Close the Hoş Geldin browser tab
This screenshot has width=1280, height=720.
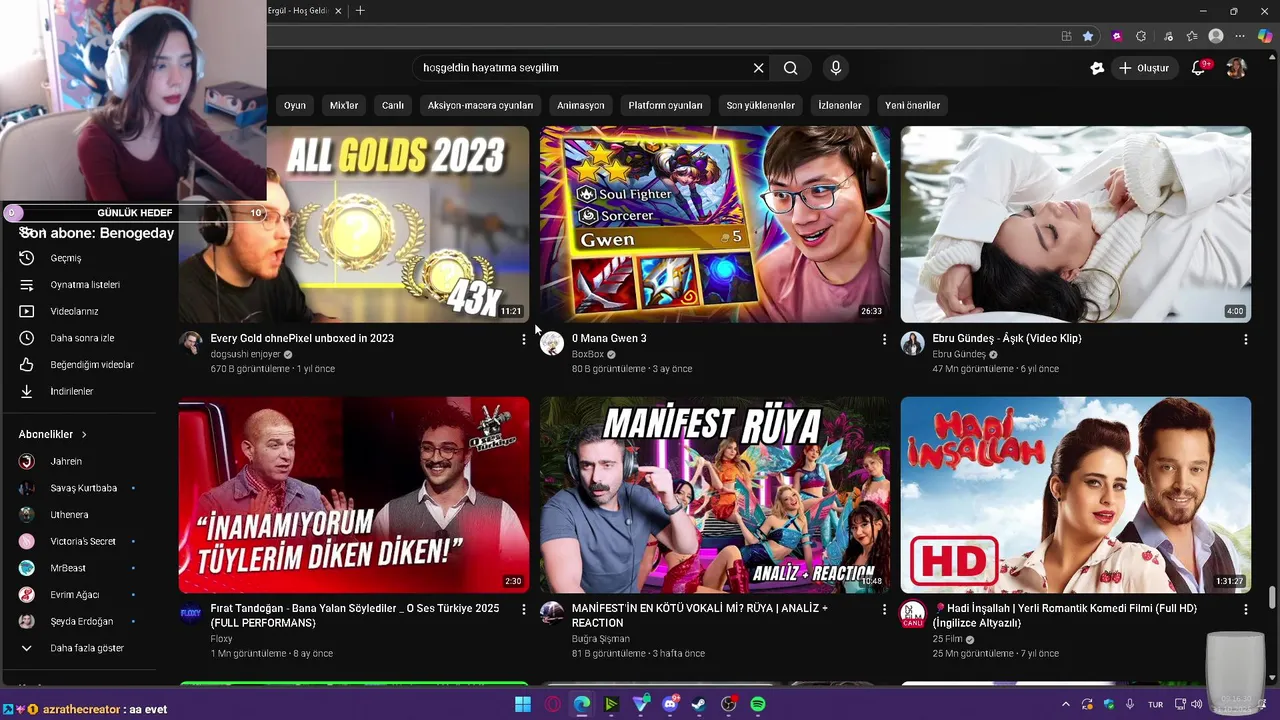[x=338, y=11]
